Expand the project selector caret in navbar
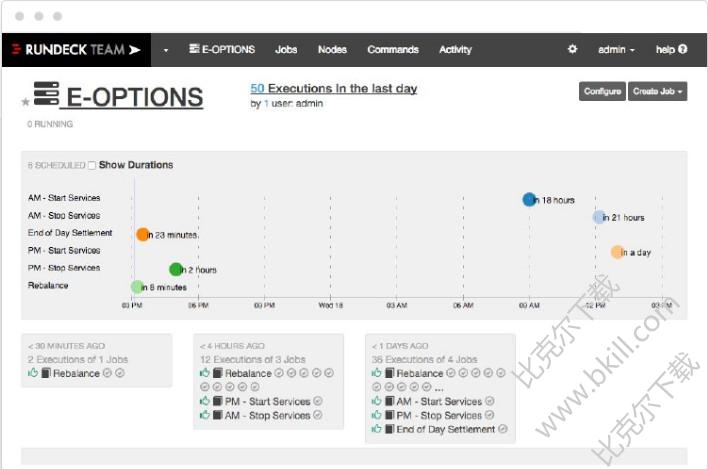 point(166,50)
